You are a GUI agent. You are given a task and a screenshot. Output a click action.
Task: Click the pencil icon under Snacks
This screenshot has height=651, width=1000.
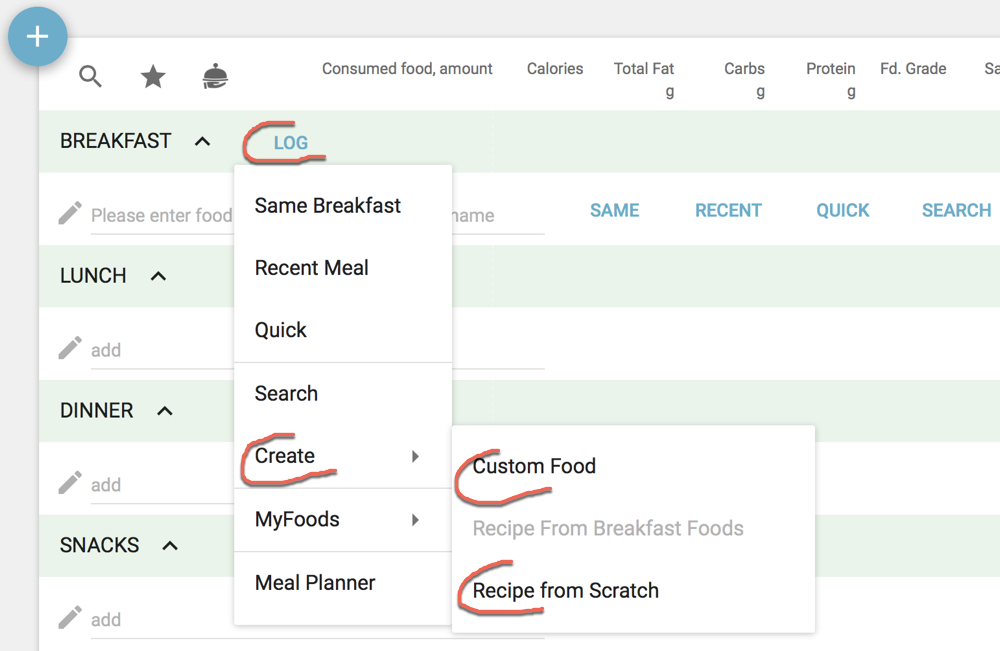(x=69, y=618)
